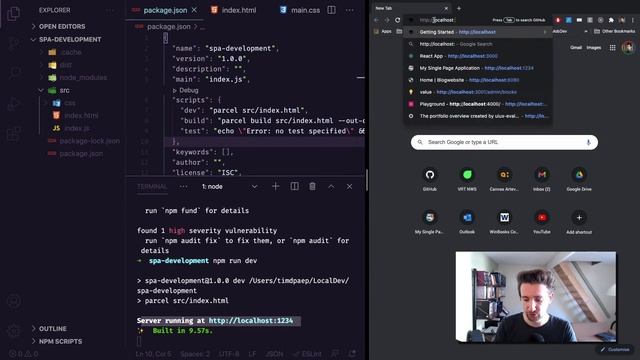This screenshot has width=640, height=360.
Task: Switch to the main.css editor tab
Action: (x=300, y=10)
